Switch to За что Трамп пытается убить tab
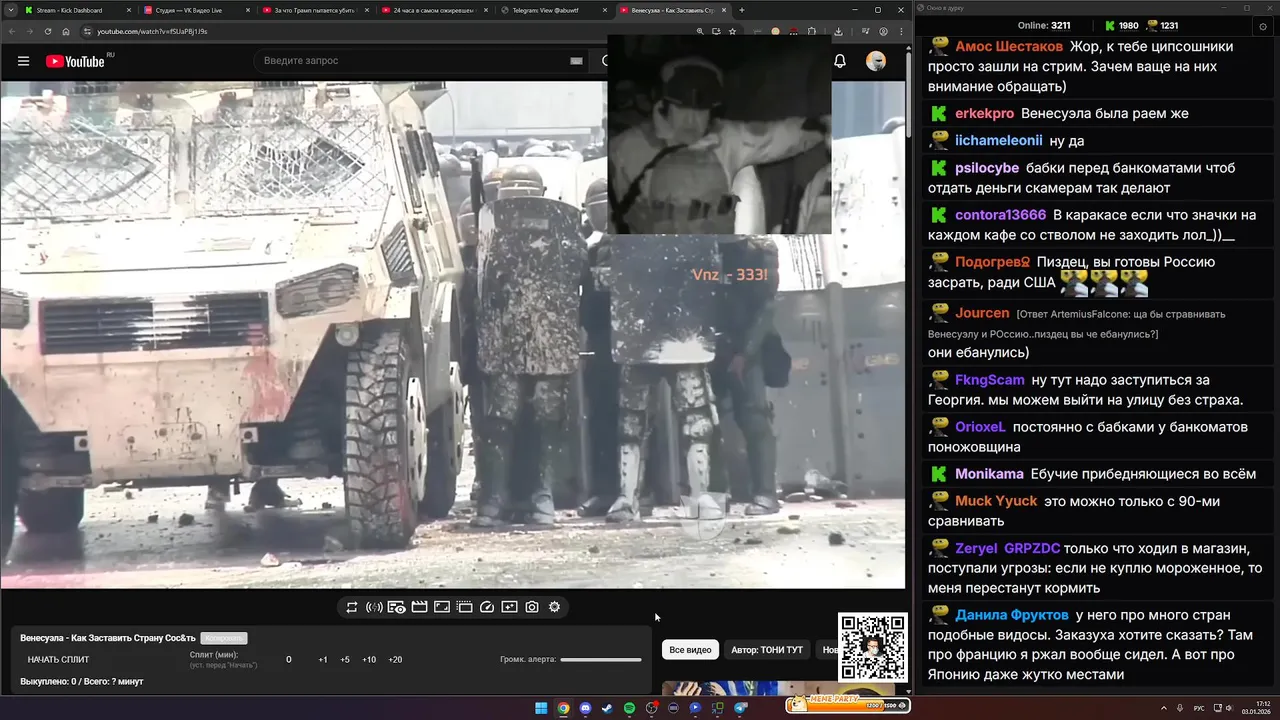This screenshot has height=720, width=1280. coord(314,10)
